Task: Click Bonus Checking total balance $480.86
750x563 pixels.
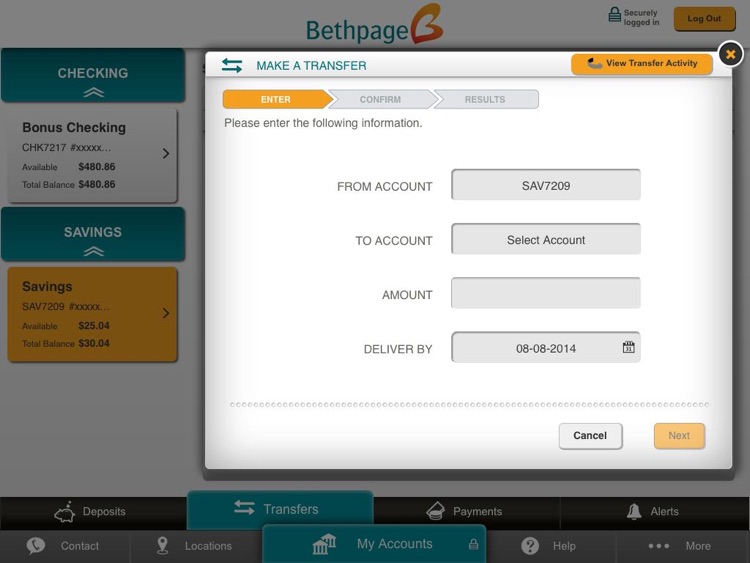Action: pyautogui.click(x=97, y=184)
